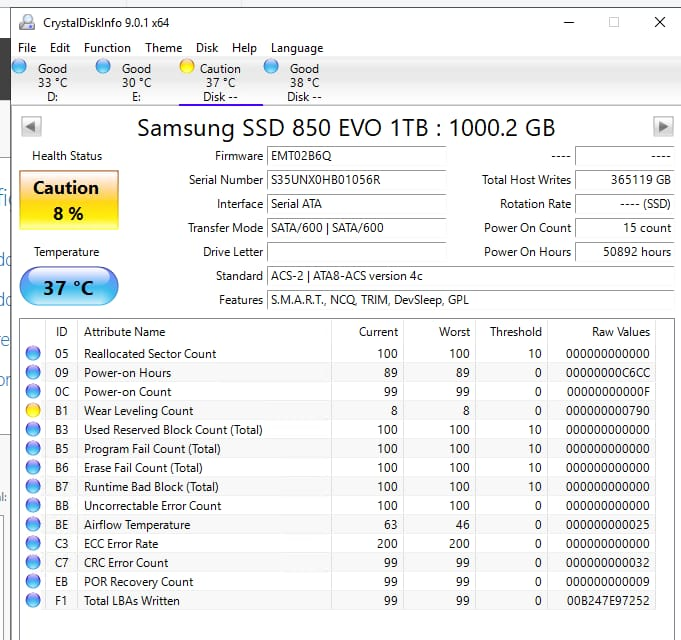This screenshot has height=640, width=681.
Task: Click the Erase Fail Count status orb
Action: (33, 467)
